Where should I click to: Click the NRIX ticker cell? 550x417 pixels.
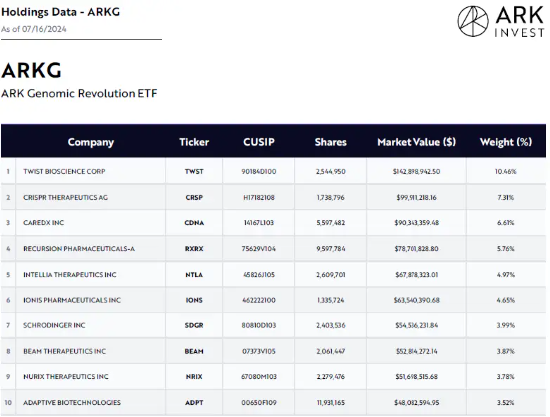click(x=194, y=377)
